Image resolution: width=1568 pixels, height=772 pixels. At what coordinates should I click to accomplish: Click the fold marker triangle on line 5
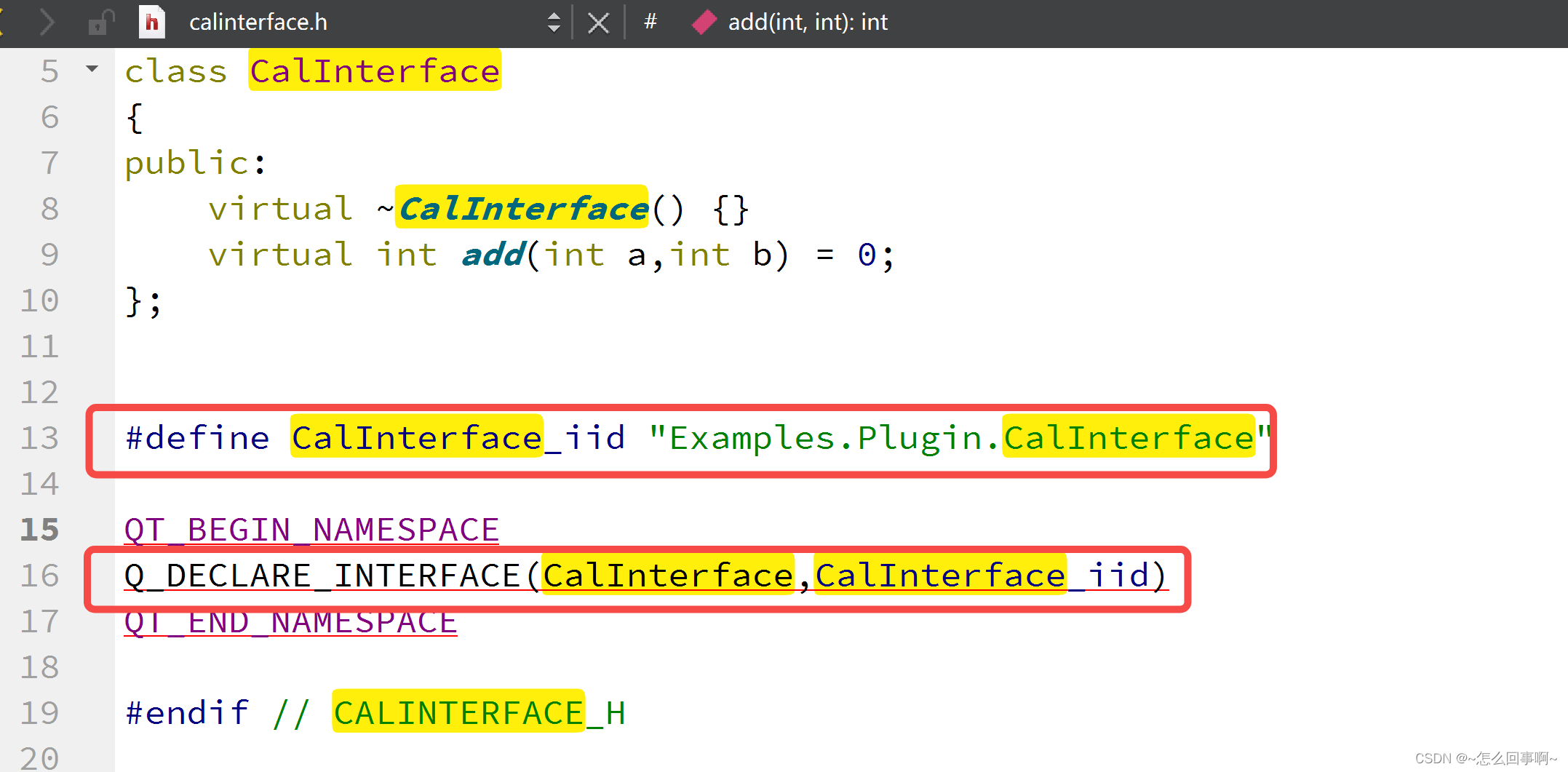[92, 68]
